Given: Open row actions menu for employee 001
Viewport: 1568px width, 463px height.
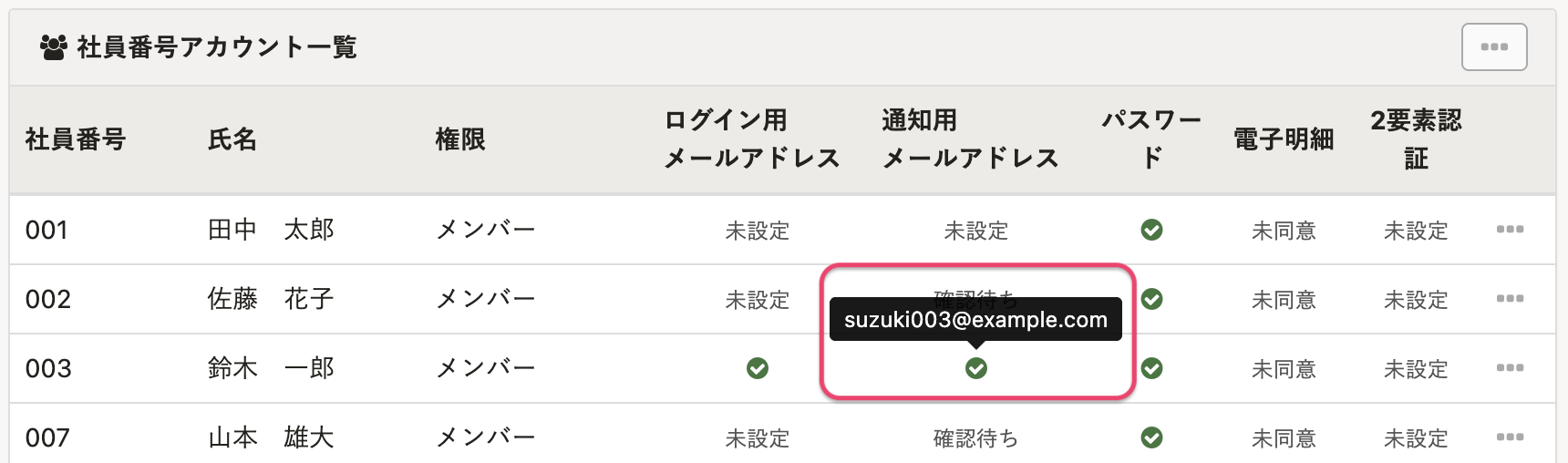Looking at the screenshot, I should [x=1510, y=230].
